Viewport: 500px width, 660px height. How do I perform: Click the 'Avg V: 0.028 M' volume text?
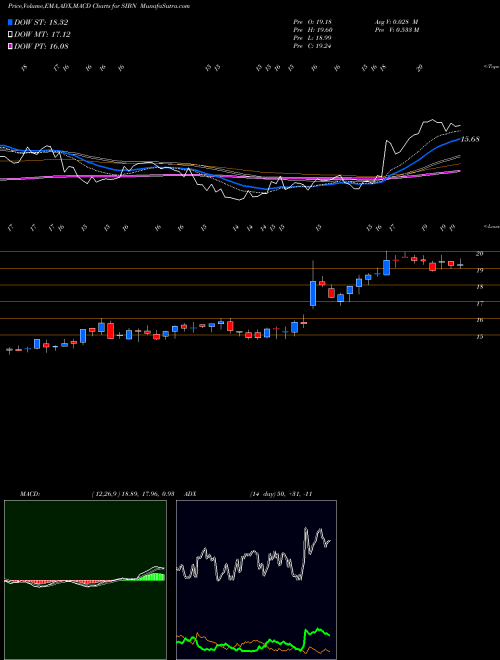(396, 22)
